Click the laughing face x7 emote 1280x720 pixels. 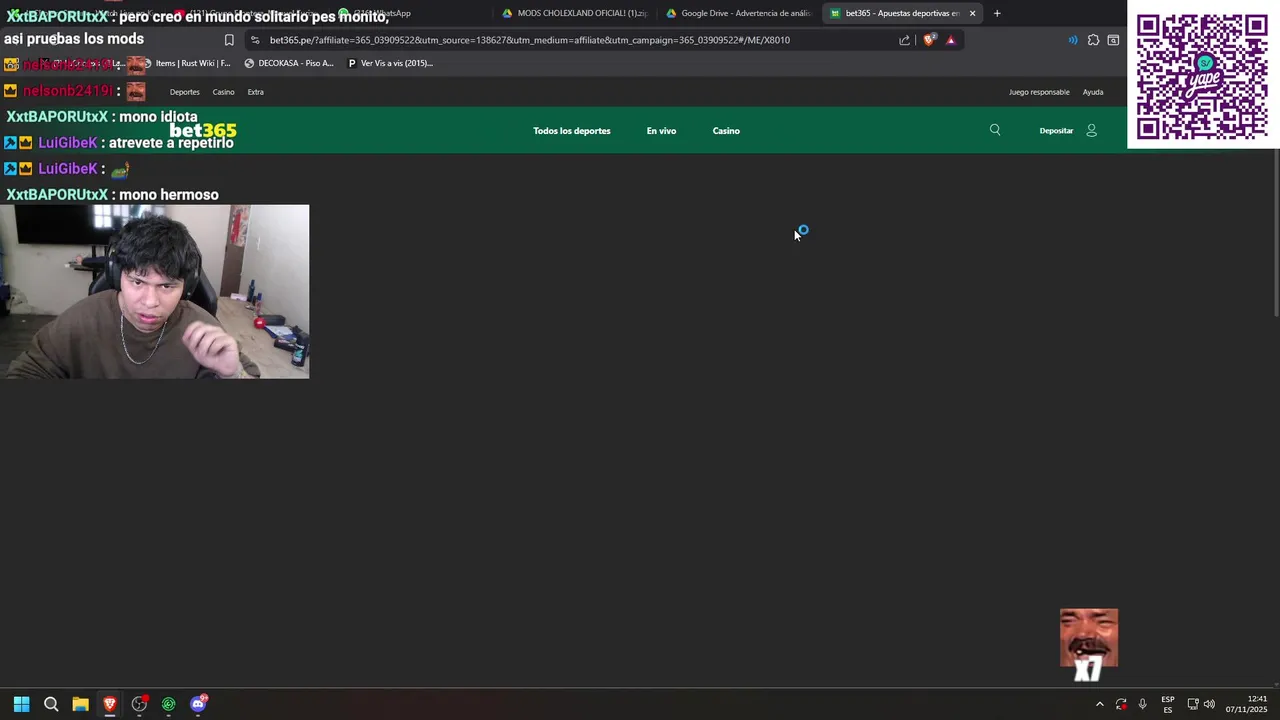(x=1089, y=645)
